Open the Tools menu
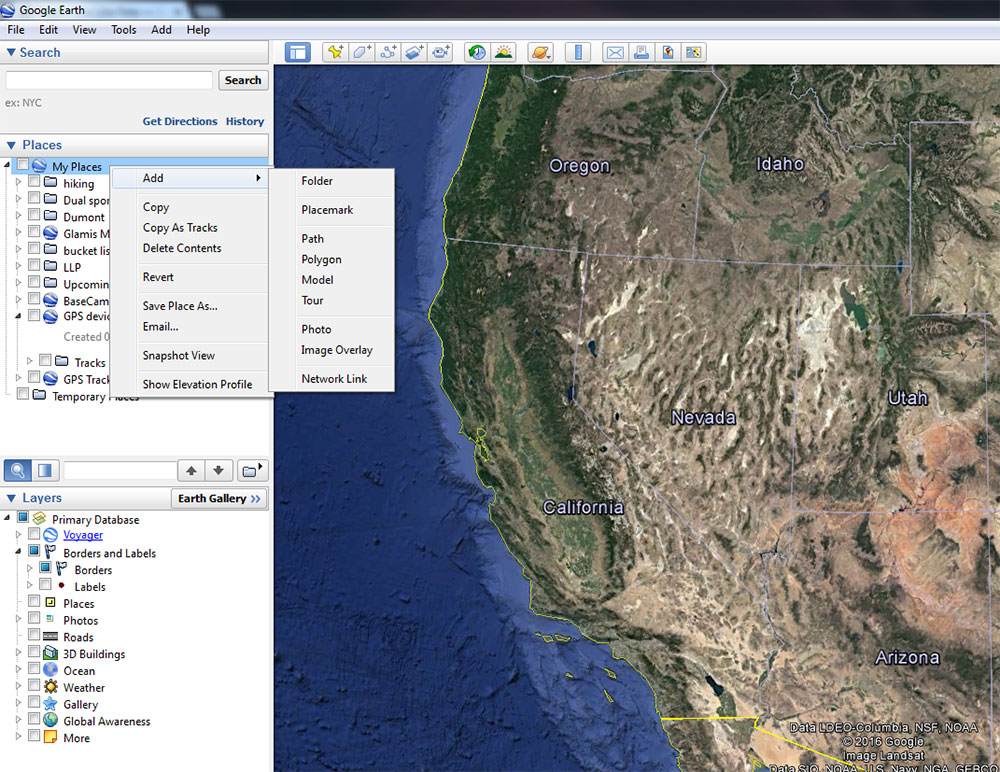Viewport: 1000px width, 772px height. pyautogui.click(x=123, y=29)
